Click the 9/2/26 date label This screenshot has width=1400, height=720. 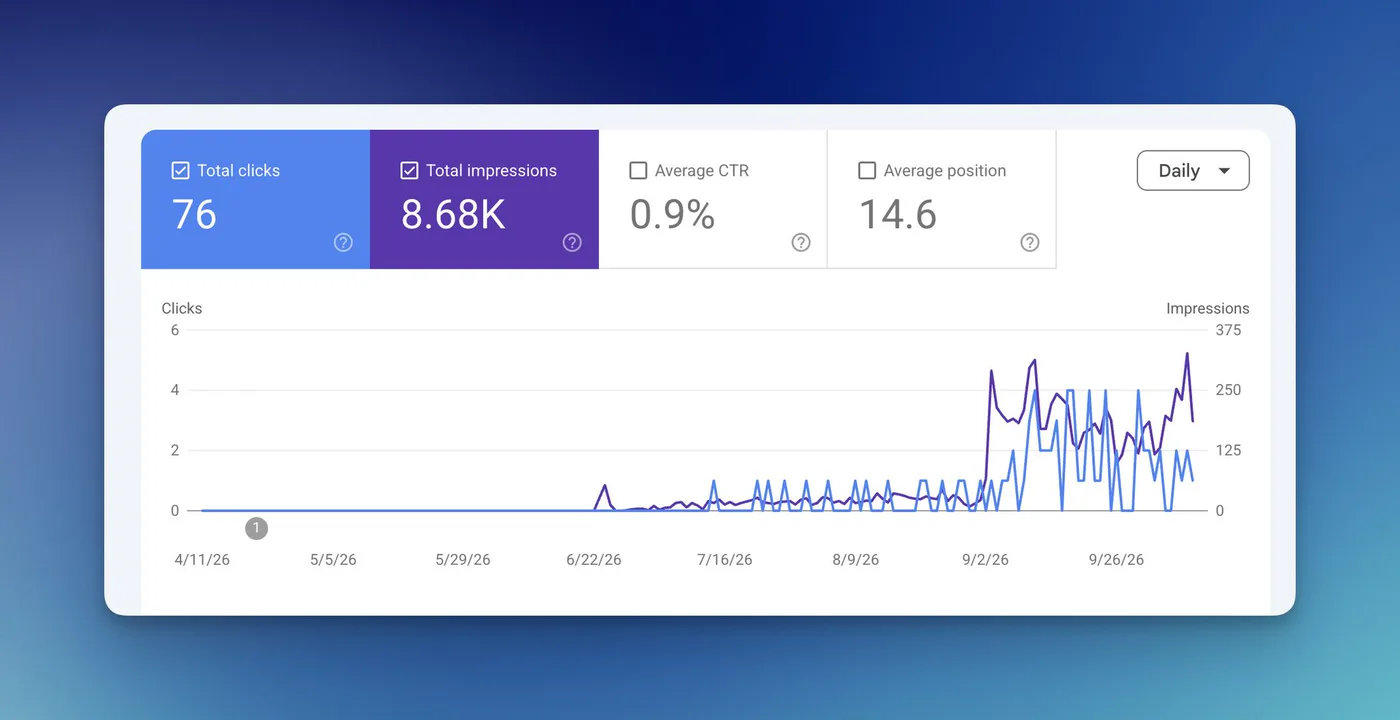coord(985,559)
